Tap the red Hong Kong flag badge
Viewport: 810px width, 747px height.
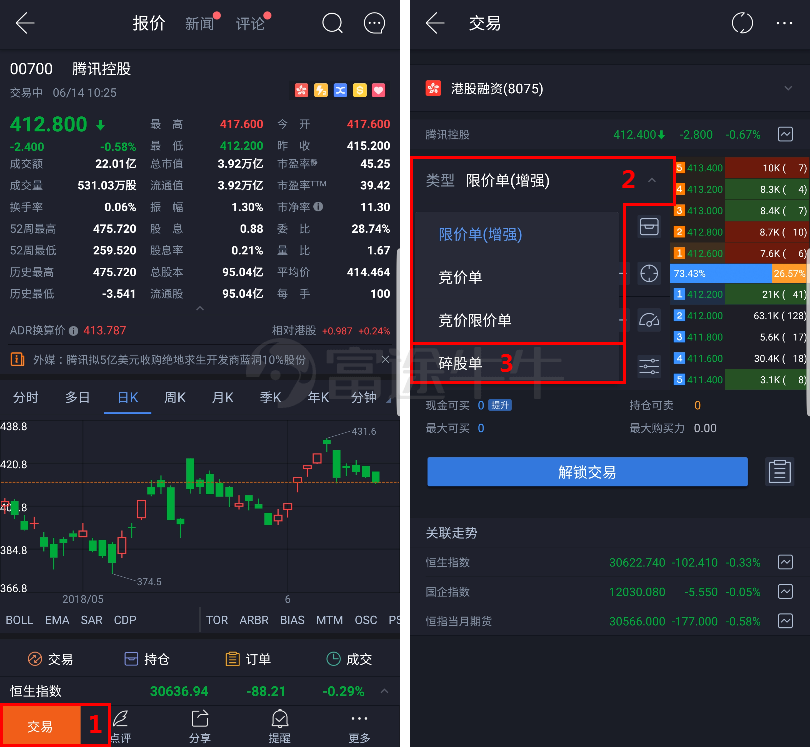point(301,90)
